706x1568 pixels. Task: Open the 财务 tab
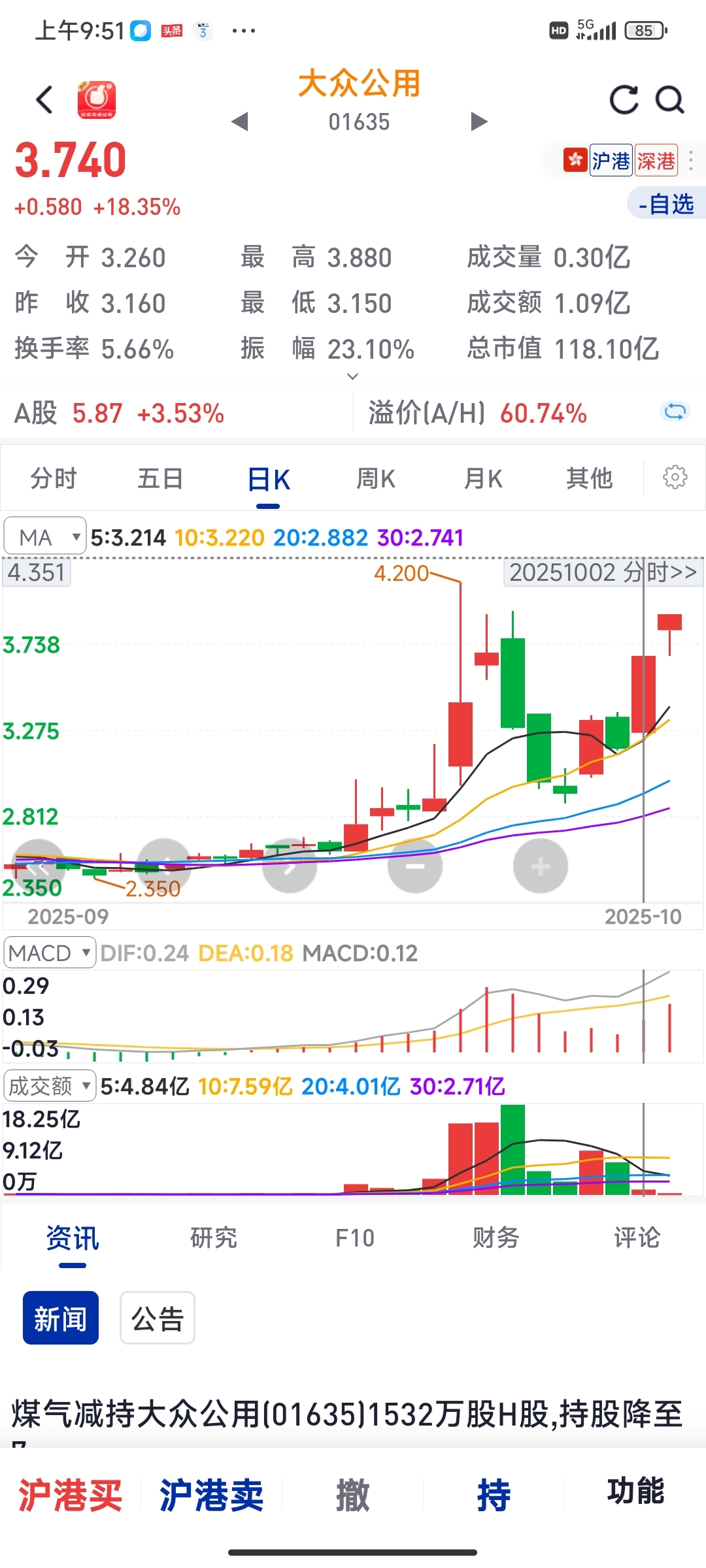(x=496, y=1237)
